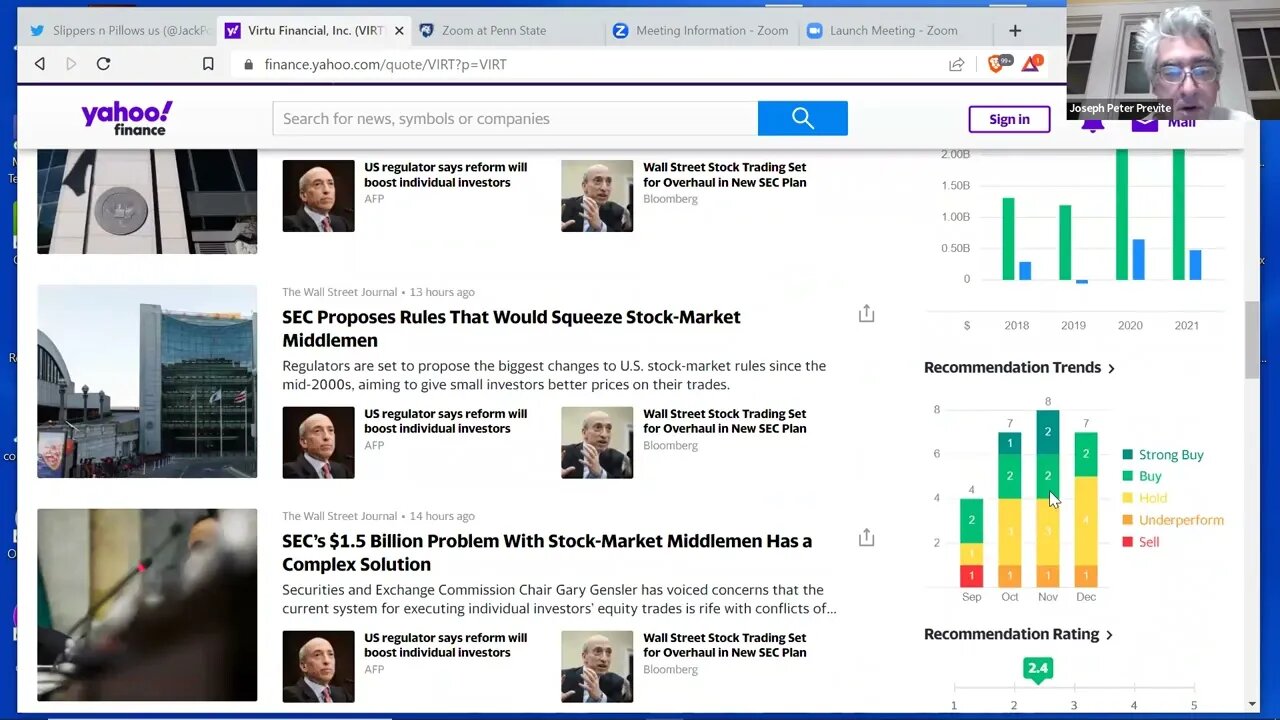The width and height of the screenshot is (1280, 720).
Task: Open the Brave Rewards triangle icon
Action: 1031,64
